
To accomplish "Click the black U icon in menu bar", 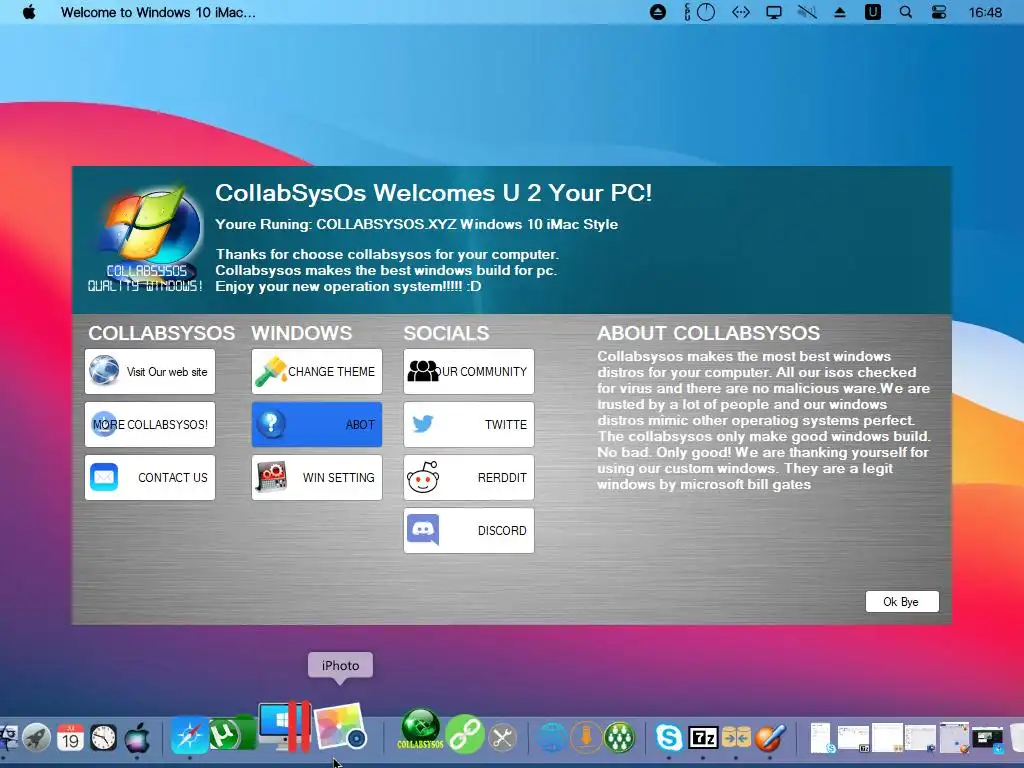I will (x=872, y=12).
